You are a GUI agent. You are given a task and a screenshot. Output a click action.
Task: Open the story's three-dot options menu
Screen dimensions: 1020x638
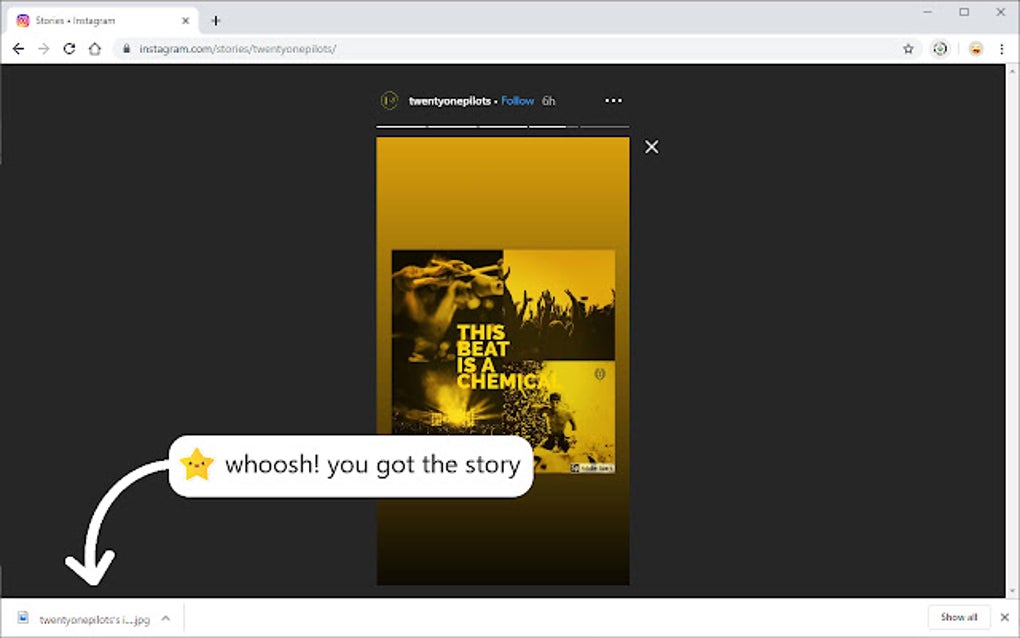613,100
